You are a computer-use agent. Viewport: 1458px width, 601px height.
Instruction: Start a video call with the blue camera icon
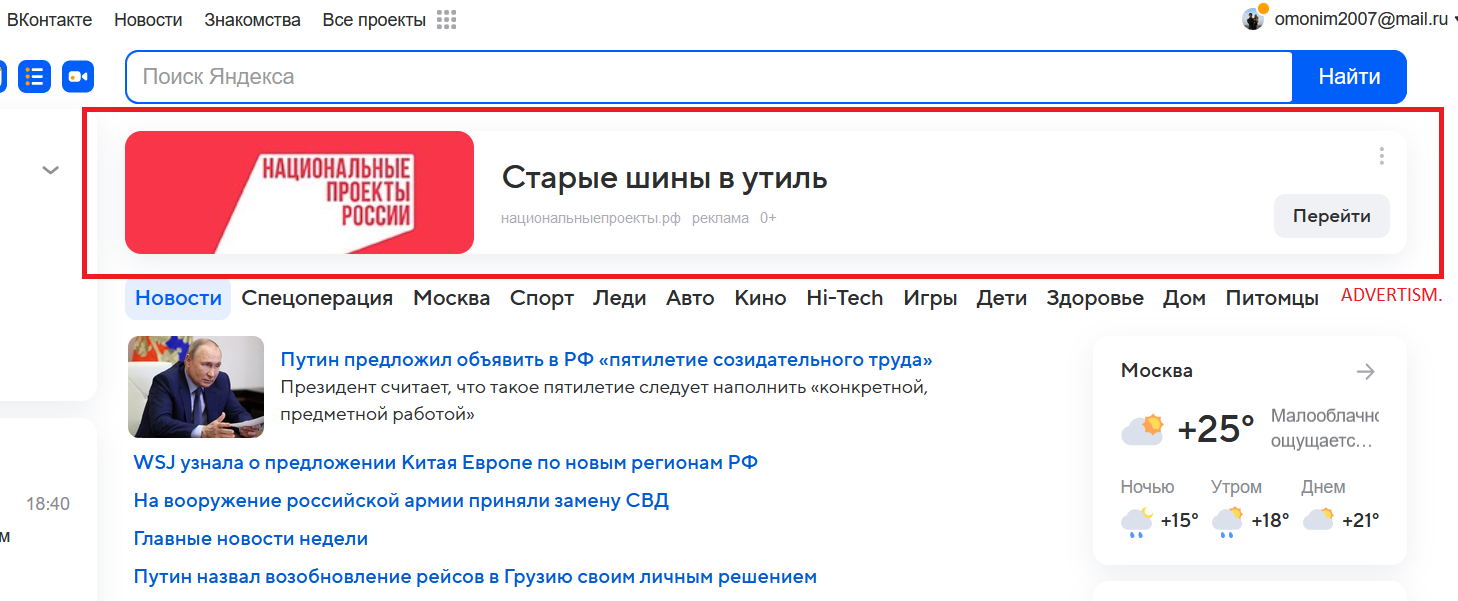click(x=78, y=76)
